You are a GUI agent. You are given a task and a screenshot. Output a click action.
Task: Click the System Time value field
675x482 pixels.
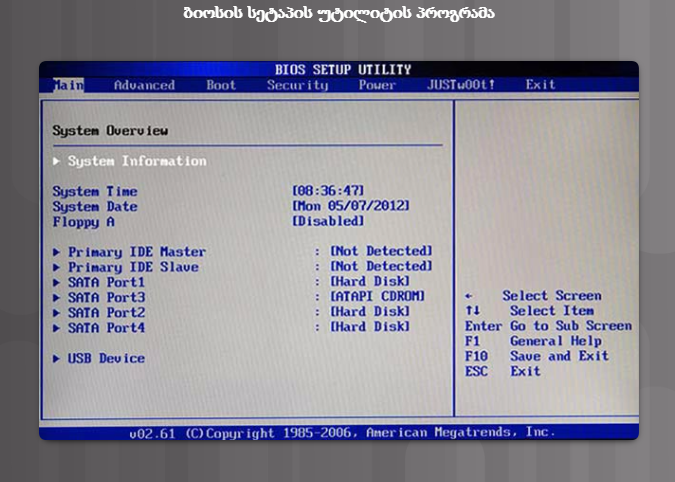[x=328, y=191]
